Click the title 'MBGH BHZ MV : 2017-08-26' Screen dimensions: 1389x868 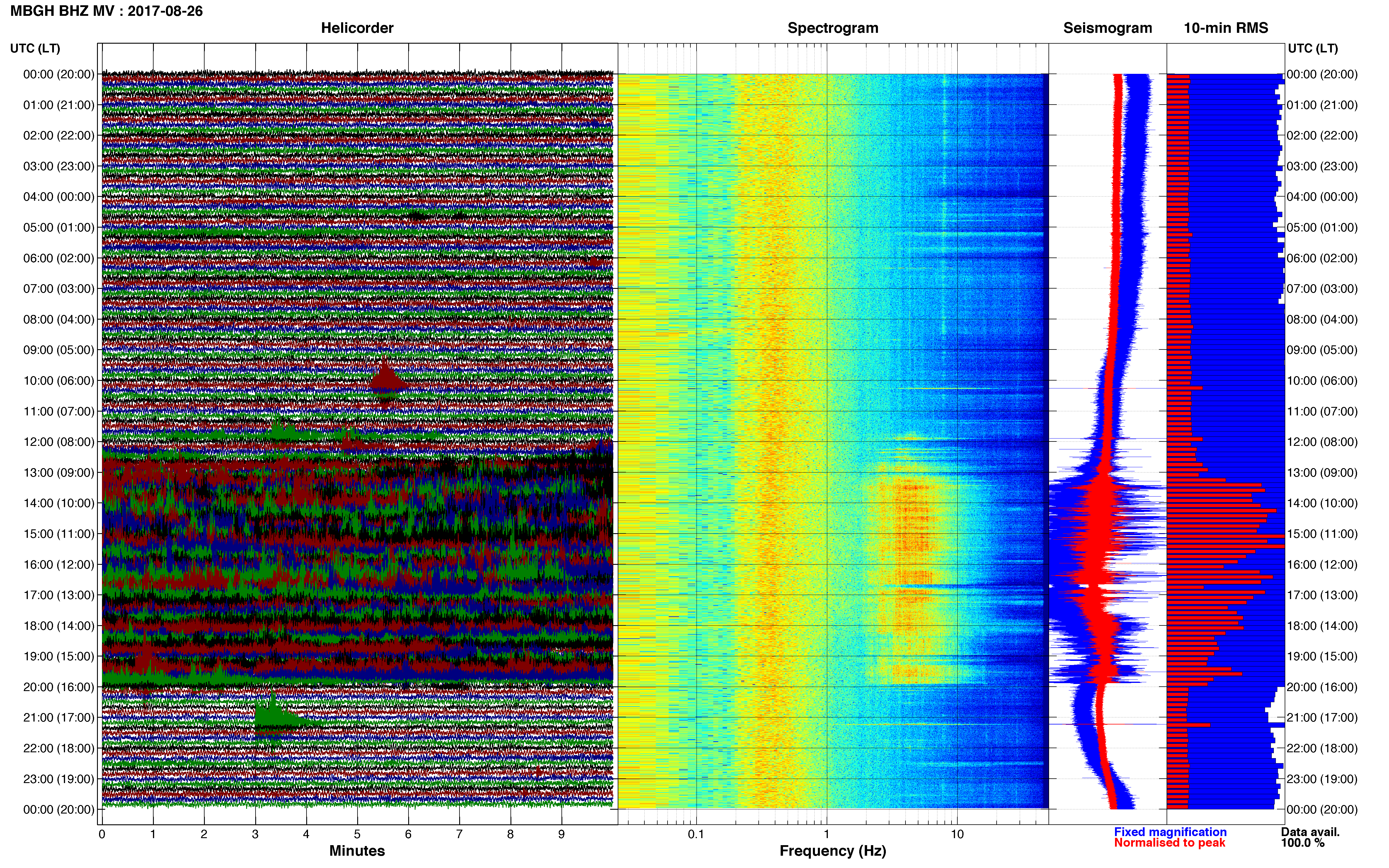pos(107,11)
